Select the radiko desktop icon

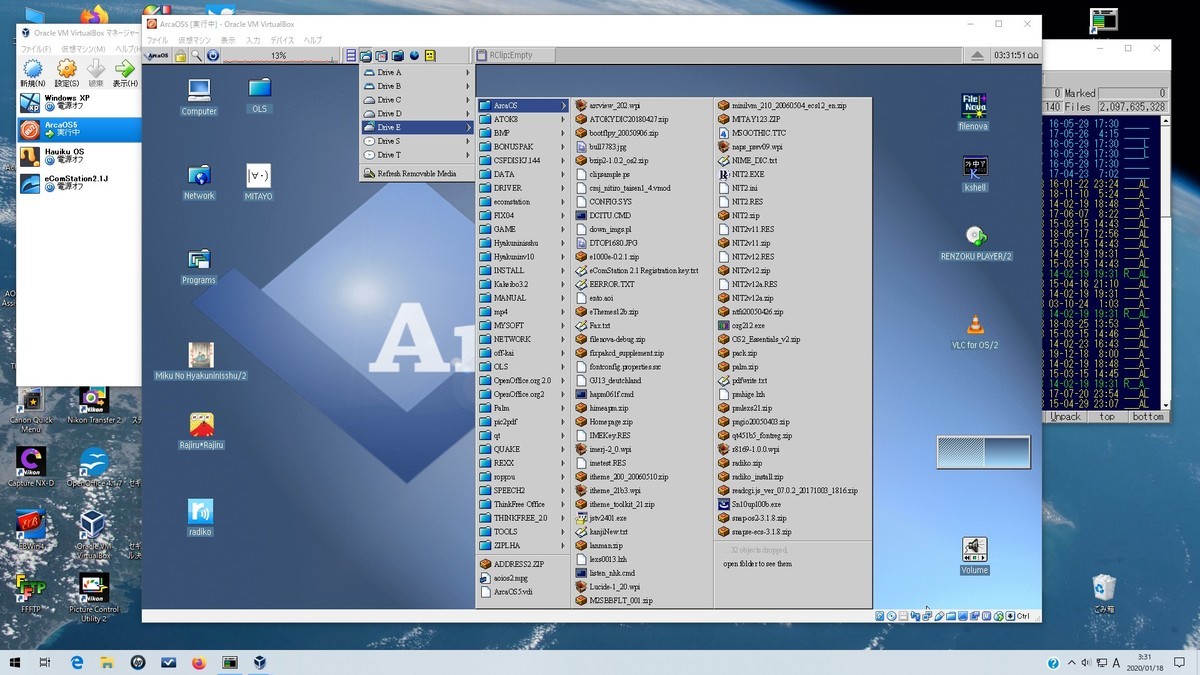[x=201, y=517]
